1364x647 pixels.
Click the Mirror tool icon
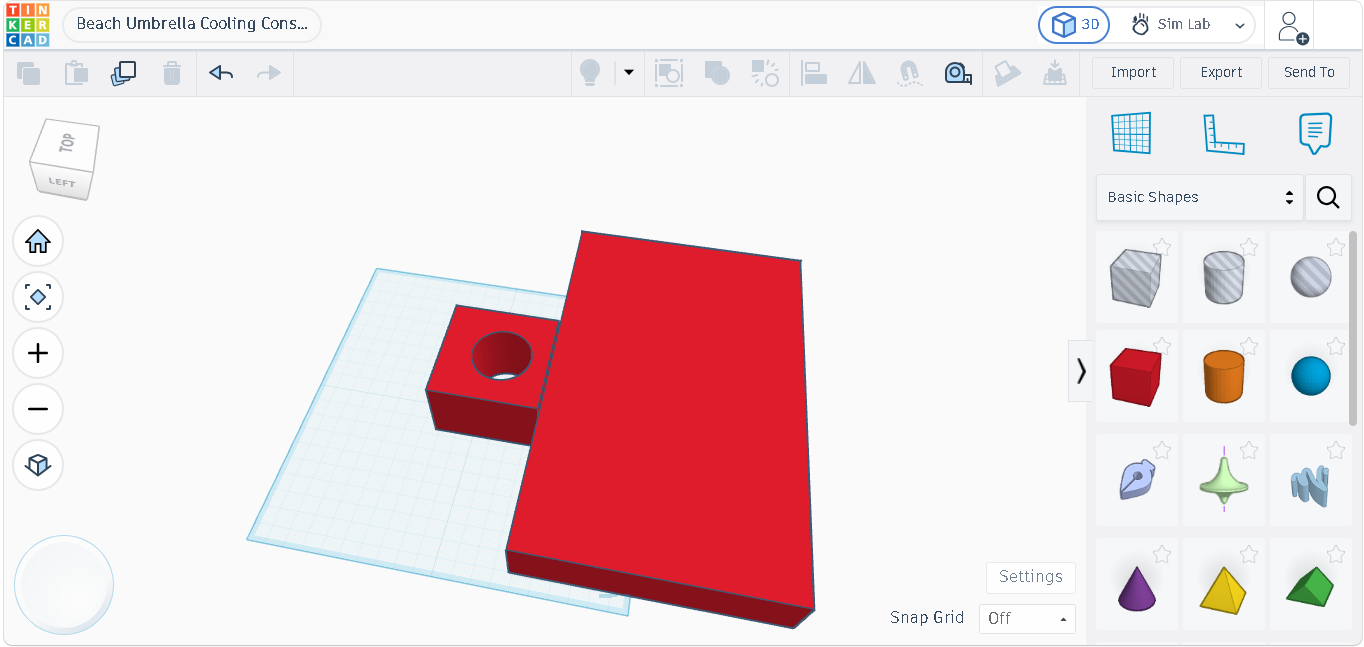[x=862, y=73]
